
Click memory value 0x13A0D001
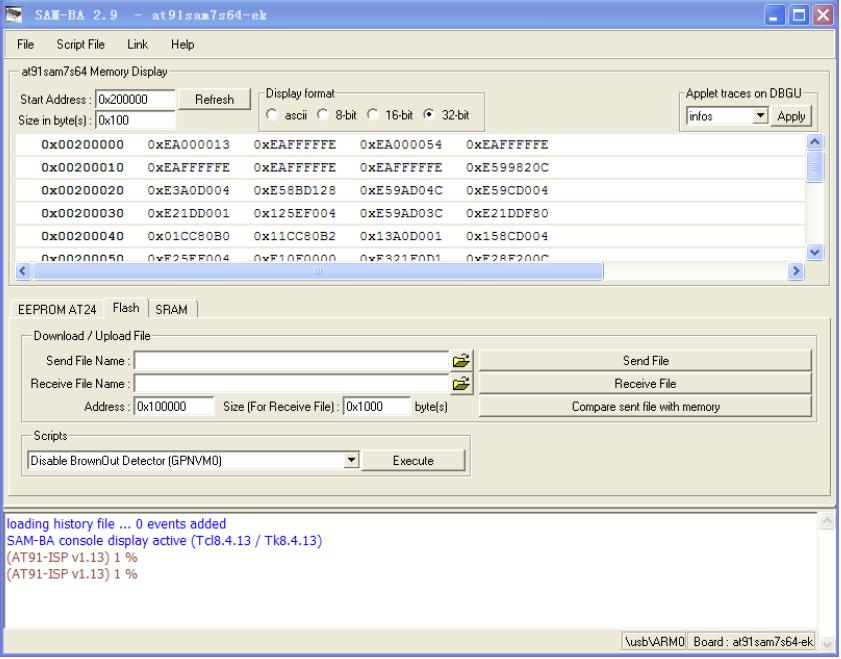pos(401,236)
